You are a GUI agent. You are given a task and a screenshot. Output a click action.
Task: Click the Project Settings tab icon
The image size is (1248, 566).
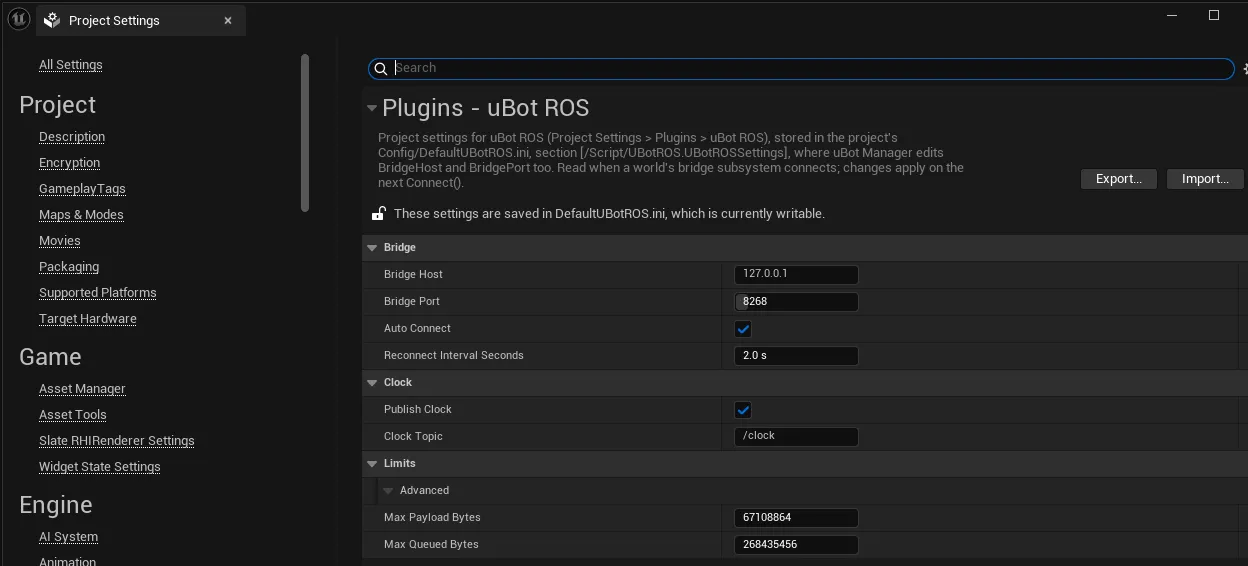click(52, 20)
